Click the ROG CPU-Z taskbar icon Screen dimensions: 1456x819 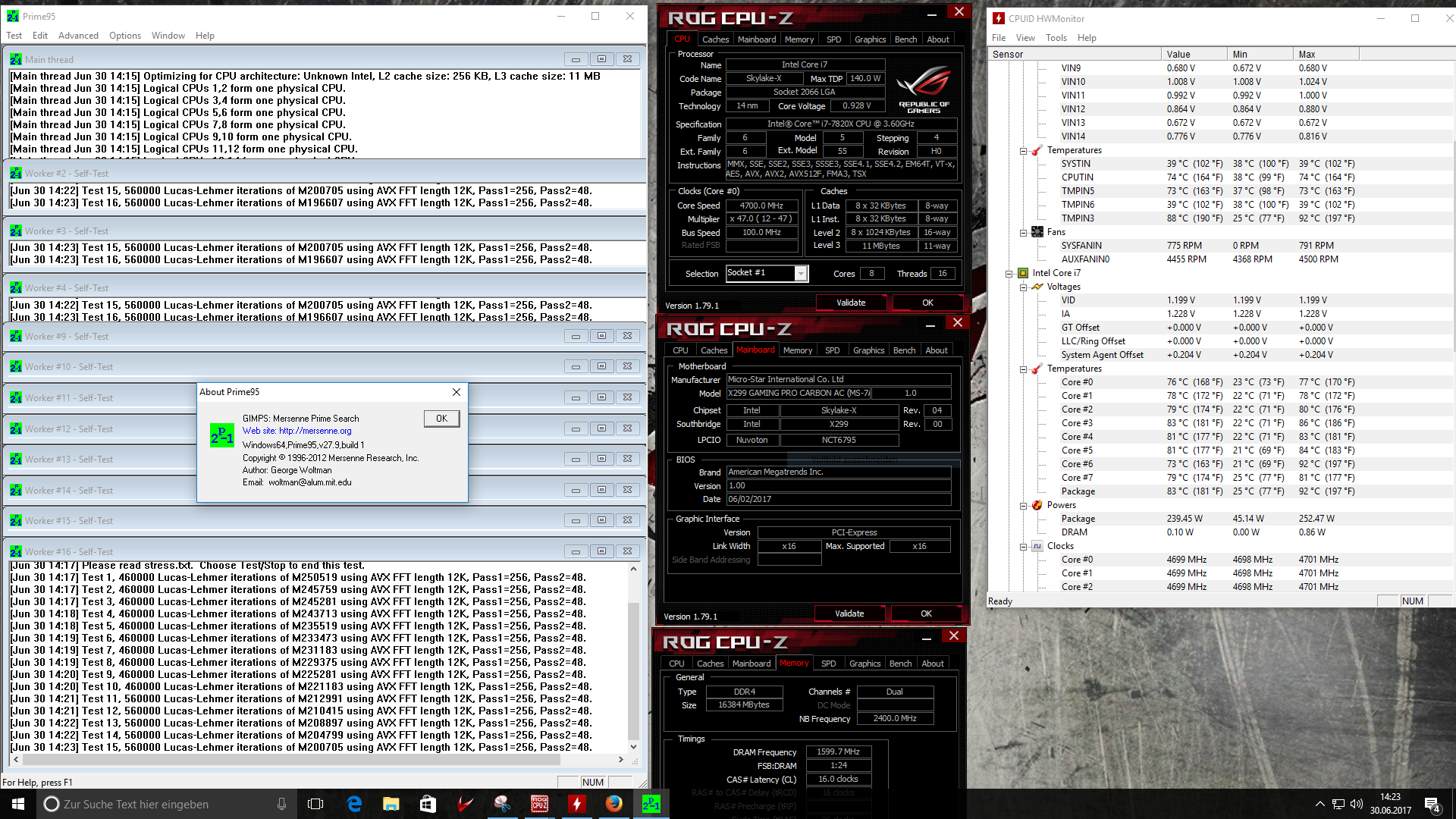(x=540, y=804)
